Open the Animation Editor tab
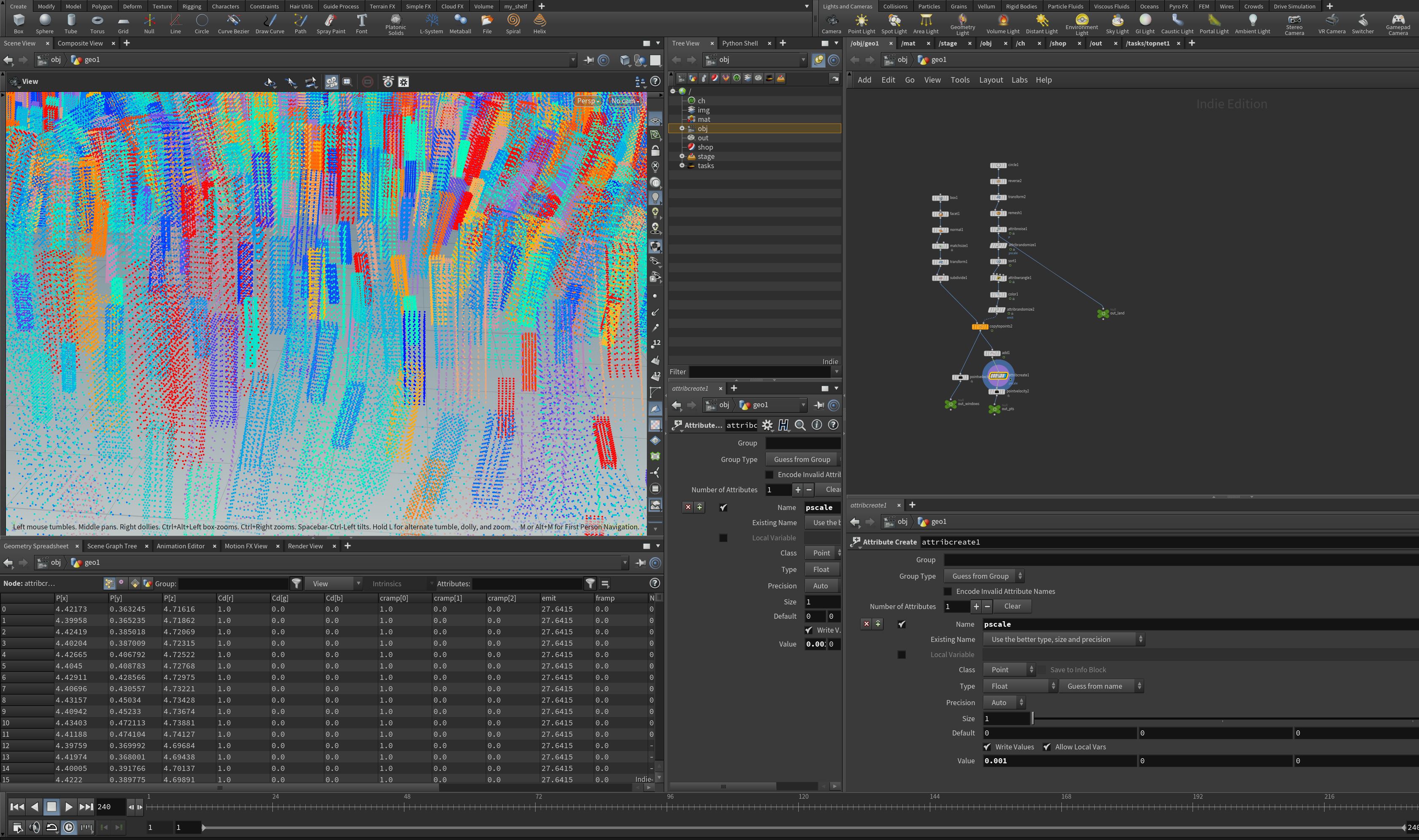The image size is (1419, 840). click(180, 546)
